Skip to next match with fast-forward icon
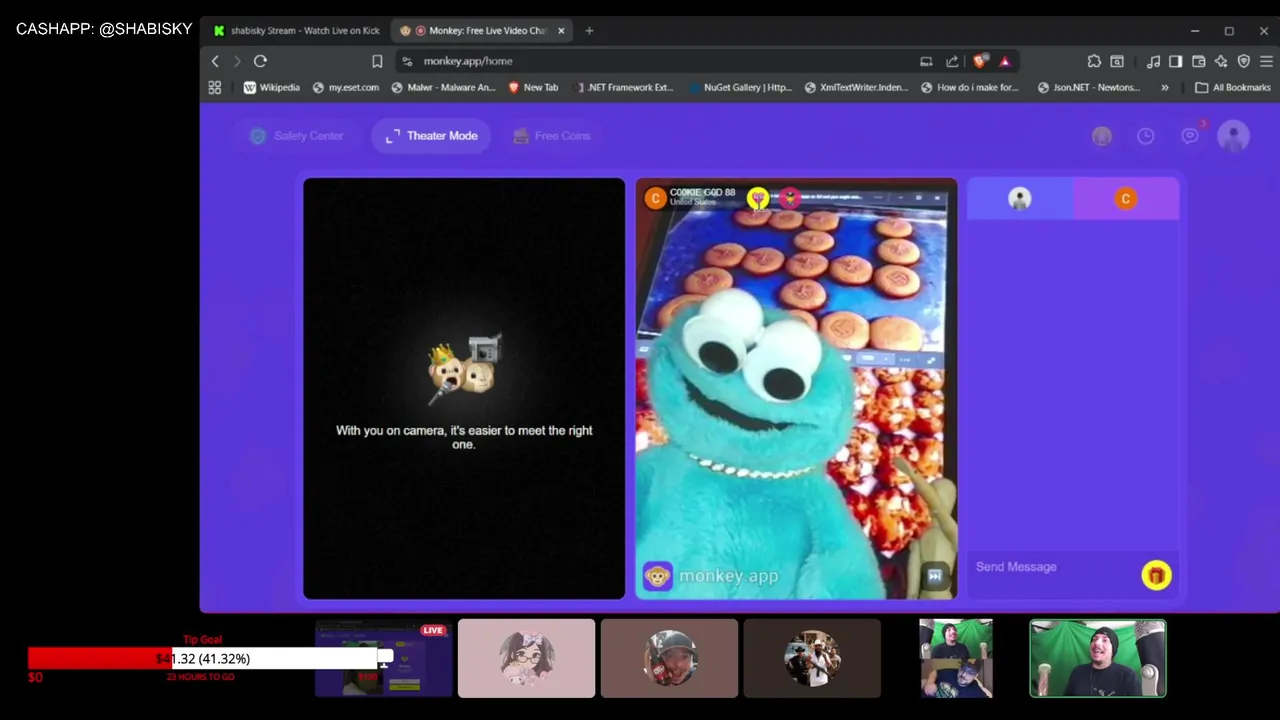This screenshot has width=1280, height=720. click(934, 576)
